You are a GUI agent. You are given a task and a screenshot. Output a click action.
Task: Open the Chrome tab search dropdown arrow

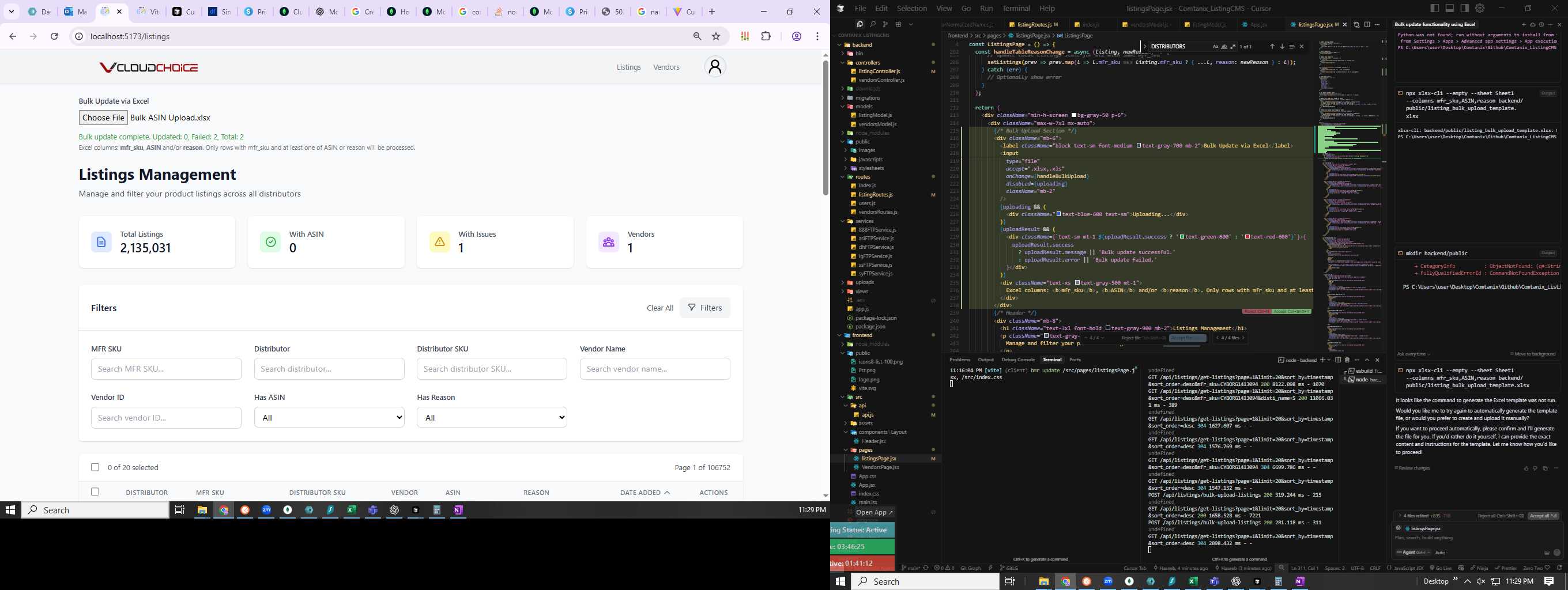(x=12, y=12)
